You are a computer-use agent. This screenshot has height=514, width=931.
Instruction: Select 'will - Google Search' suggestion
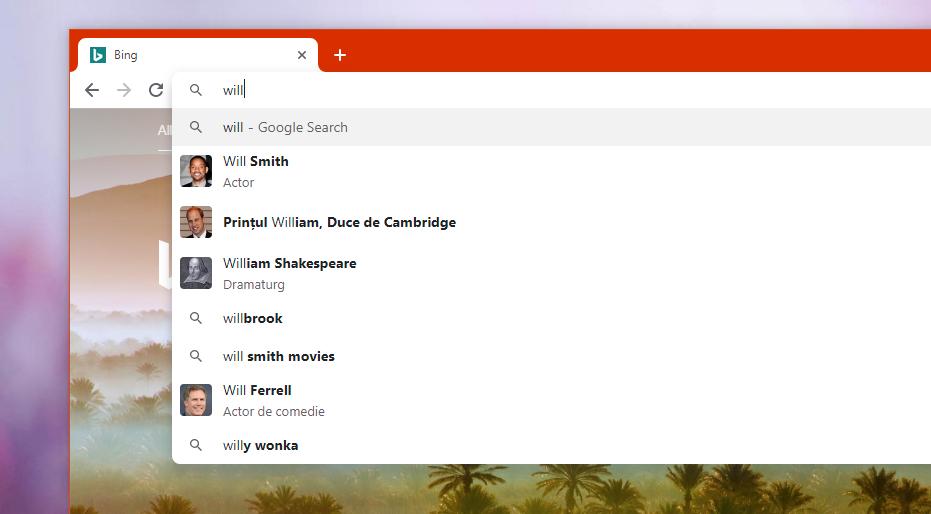tap(551, 127)
